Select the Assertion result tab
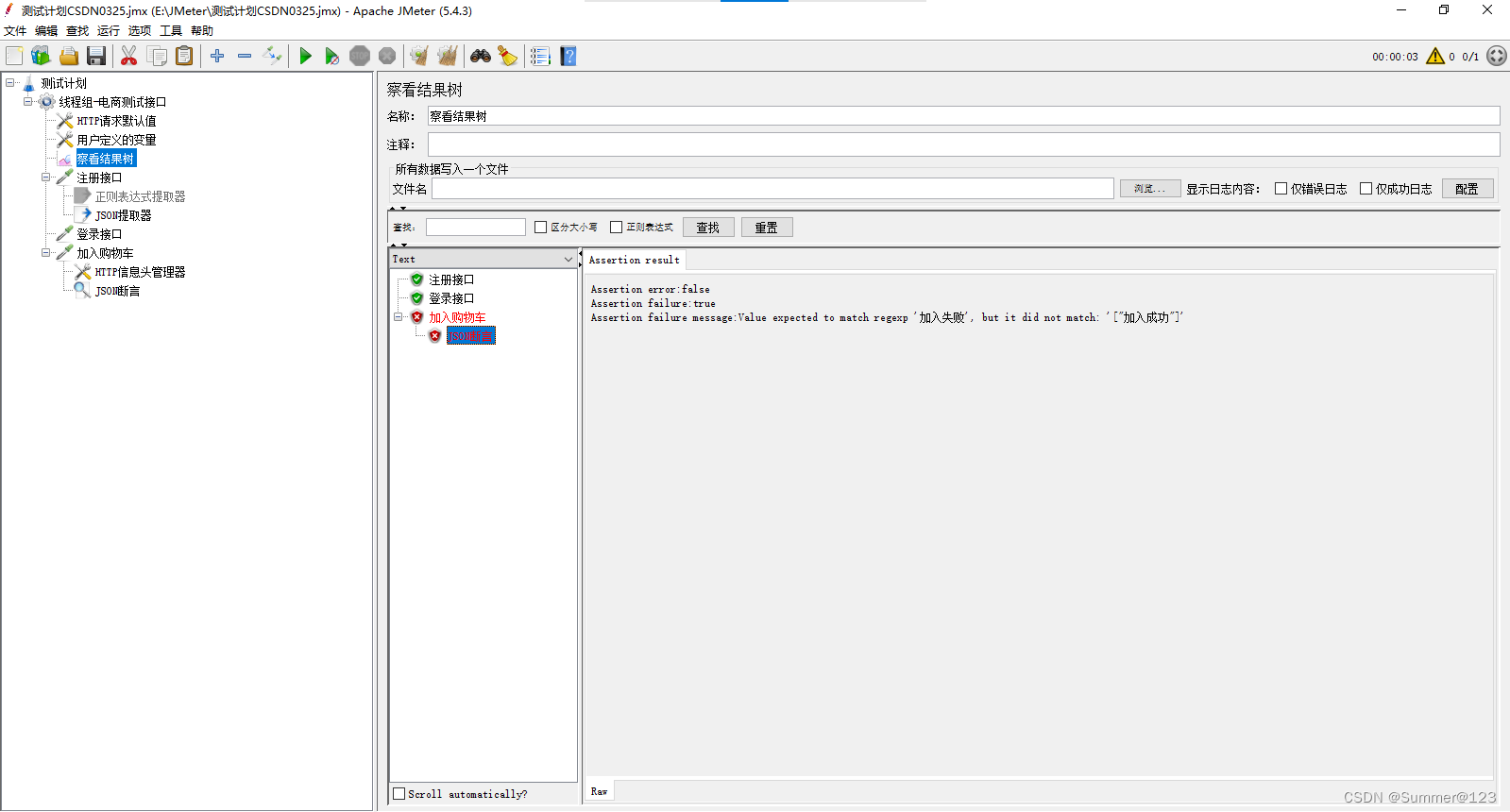The width and height of the screenshot is (1510, 812). (x=635, y=260)
